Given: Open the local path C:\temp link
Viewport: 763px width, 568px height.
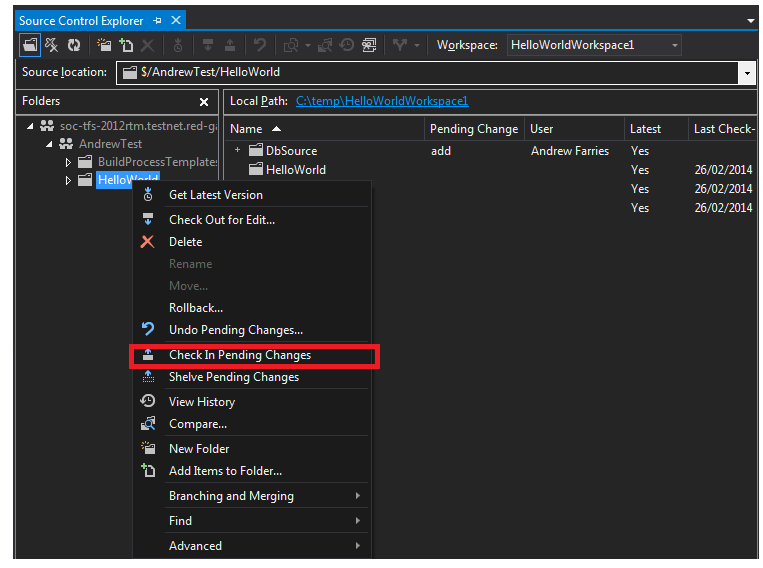Looking at the screenshot, I should coord(382,101).
